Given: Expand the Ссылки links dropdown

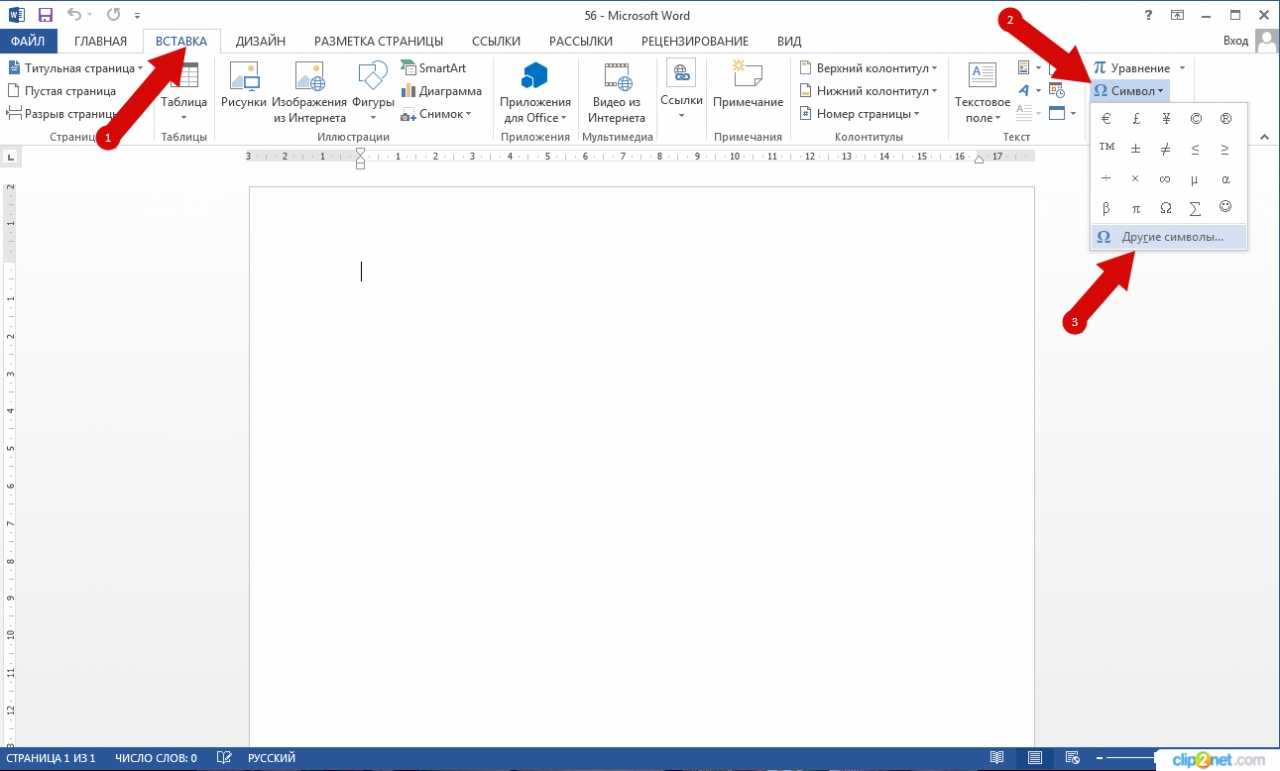Looking at the screenshot, I should pos(681,92).
